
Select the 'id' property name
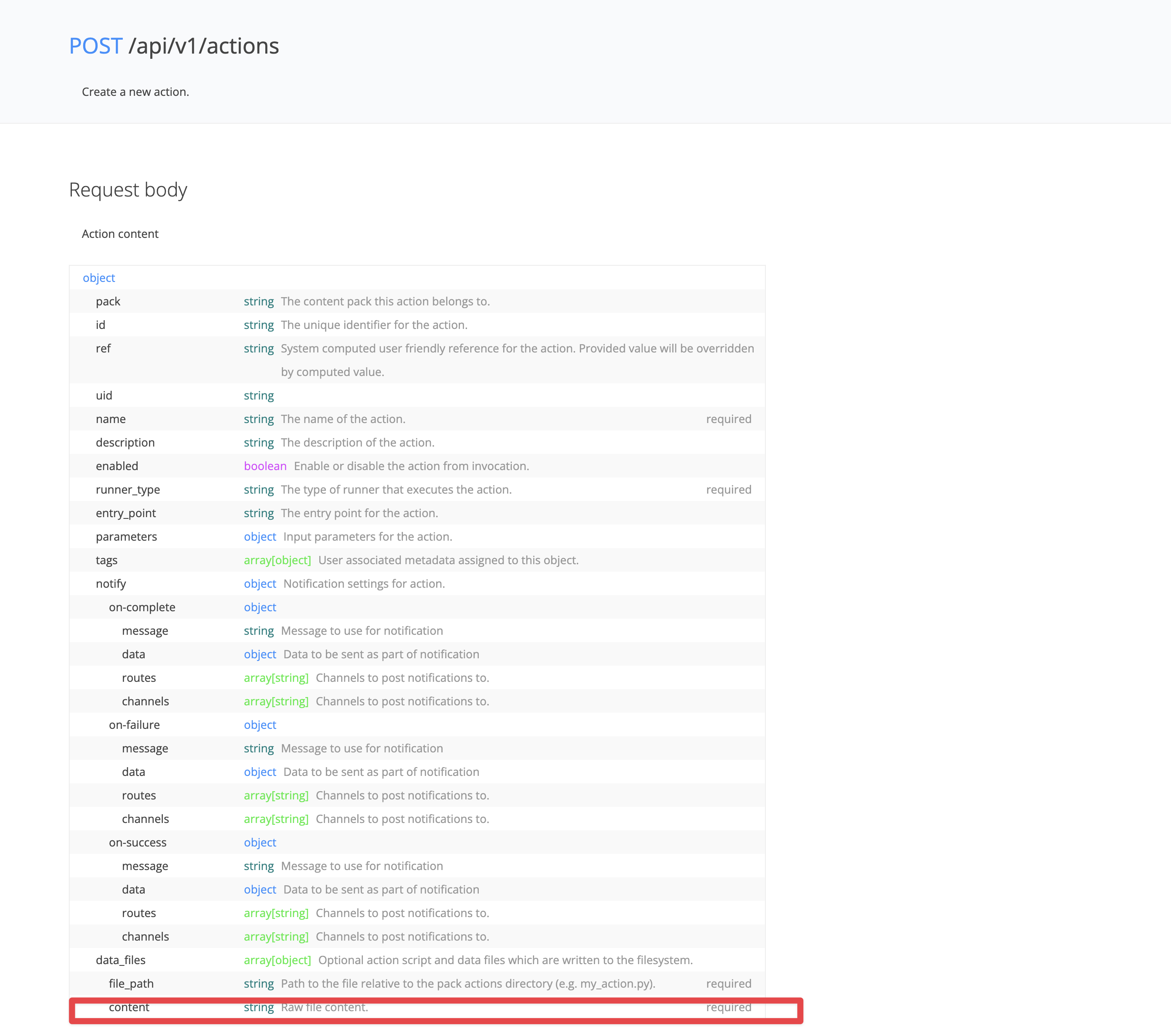[100, 325]
